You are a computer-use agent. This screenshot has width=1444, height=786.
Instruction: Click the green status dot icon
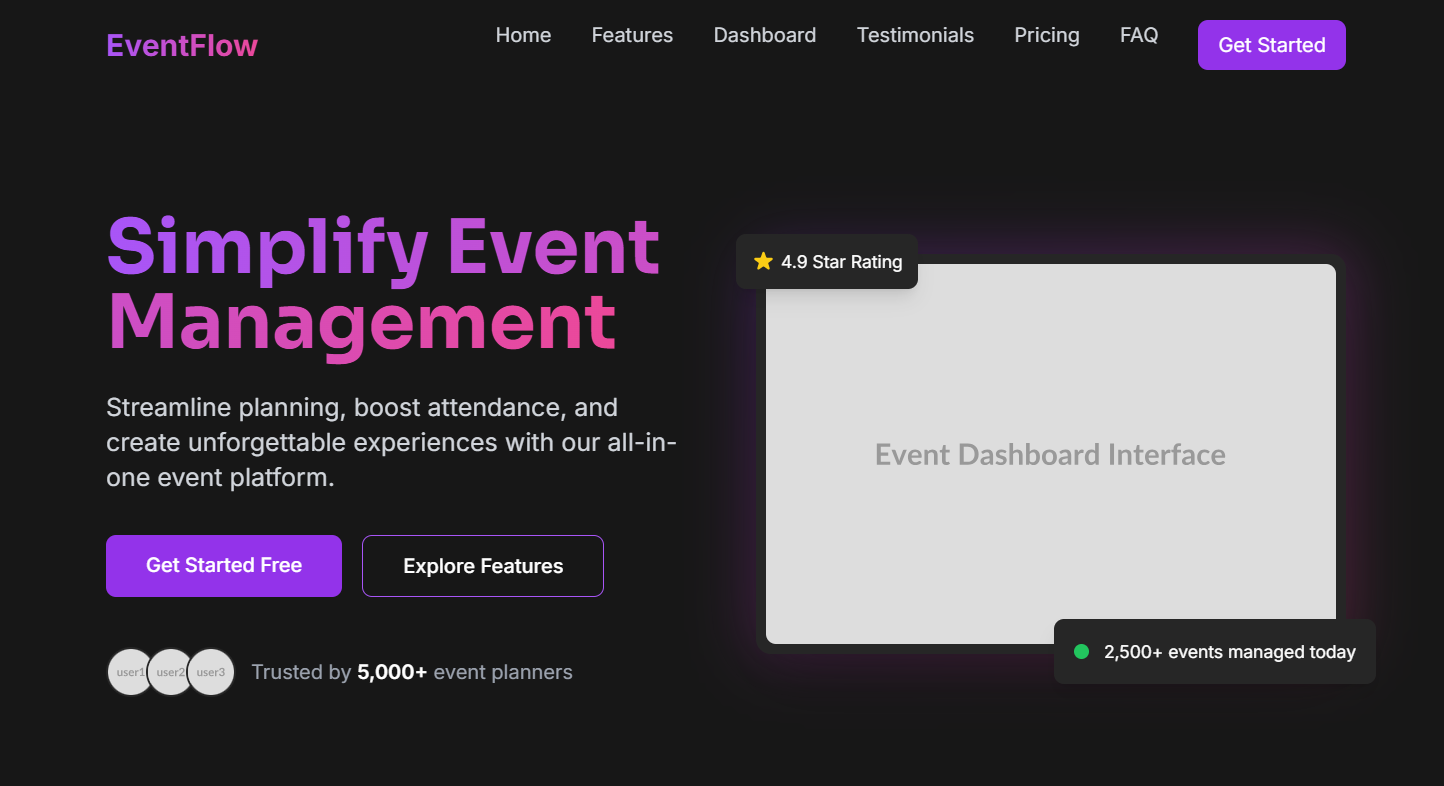1081,652
